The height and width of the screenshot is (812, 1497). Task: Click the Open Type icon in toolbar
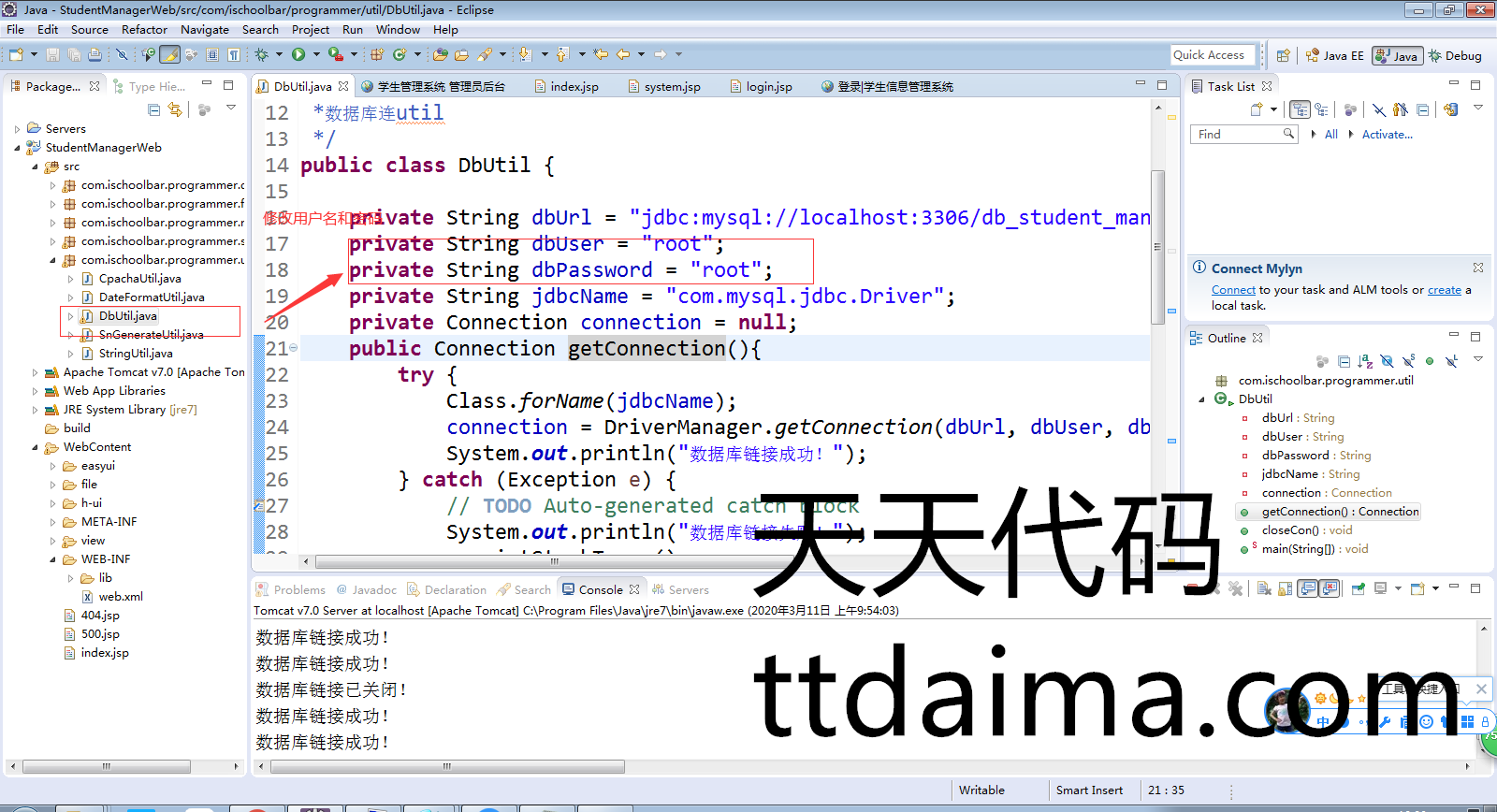pos(441,55)
